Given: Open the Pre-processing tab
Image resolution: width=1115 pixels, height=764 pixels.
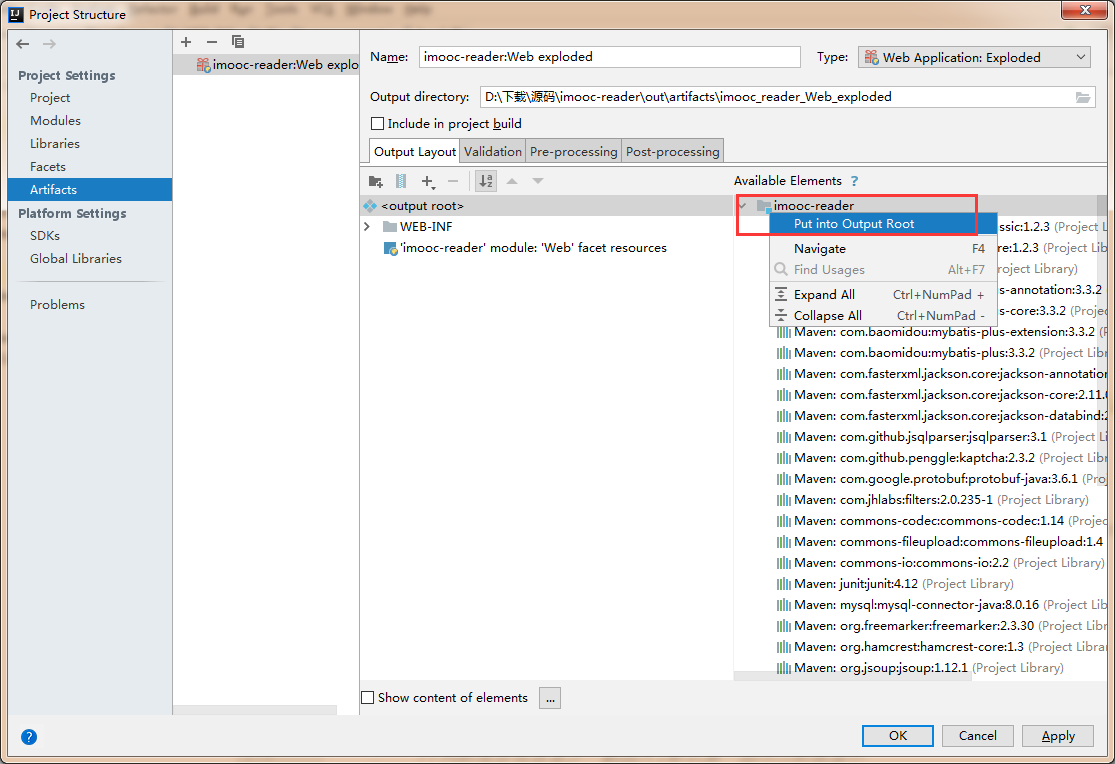Looking at the screenshot, I should click(x=573, y=152).
